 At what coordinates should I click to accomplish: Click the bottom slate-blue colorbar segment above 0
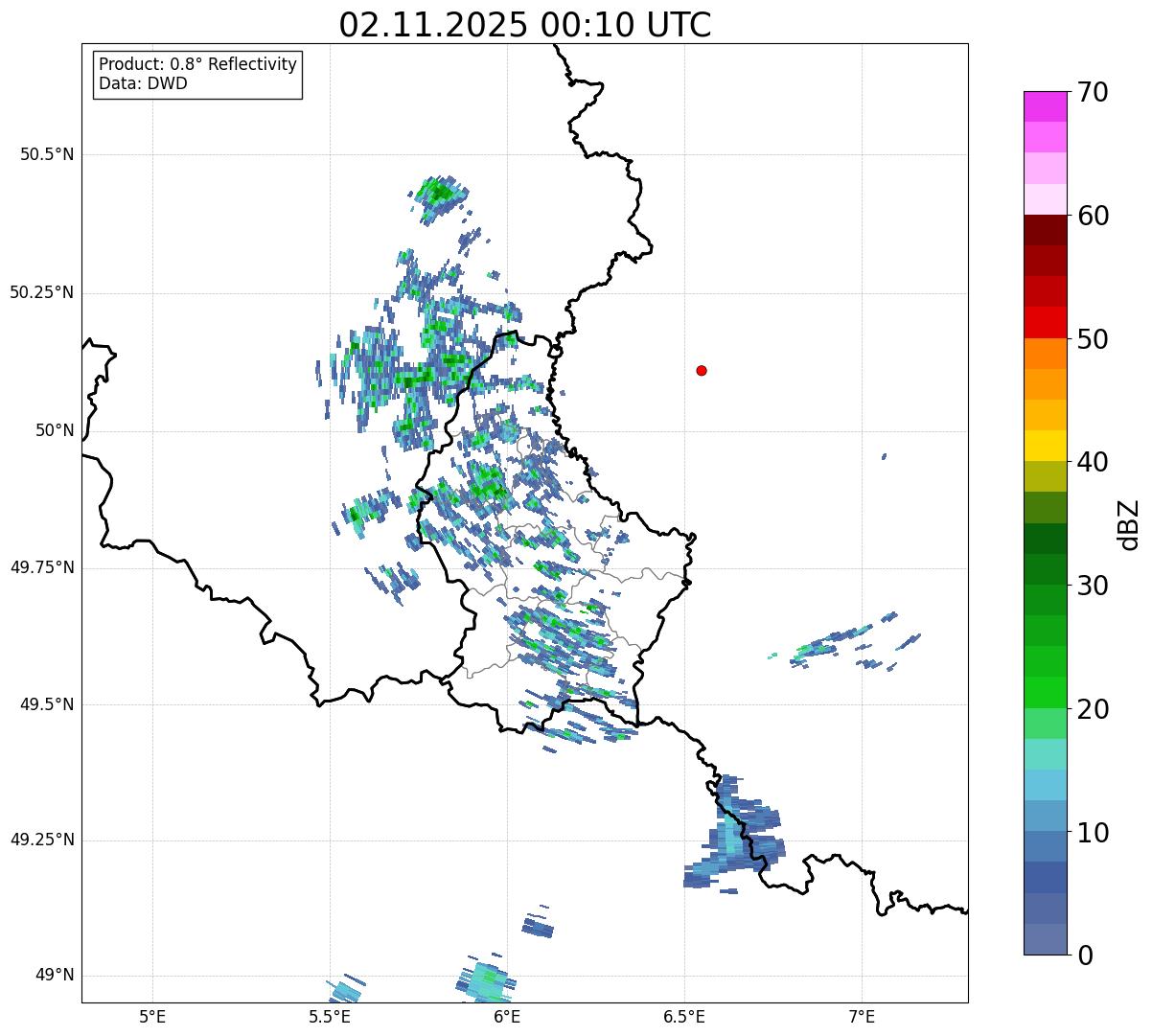tap(1045, 939)
